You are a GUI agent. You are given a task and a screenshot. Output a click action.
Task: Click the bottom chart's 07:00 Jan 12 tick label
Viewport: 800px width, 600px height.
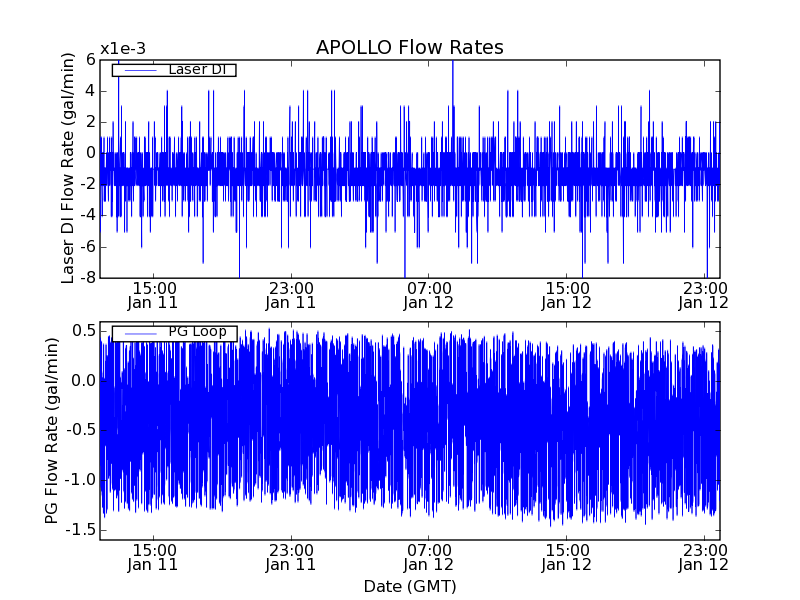429,558
